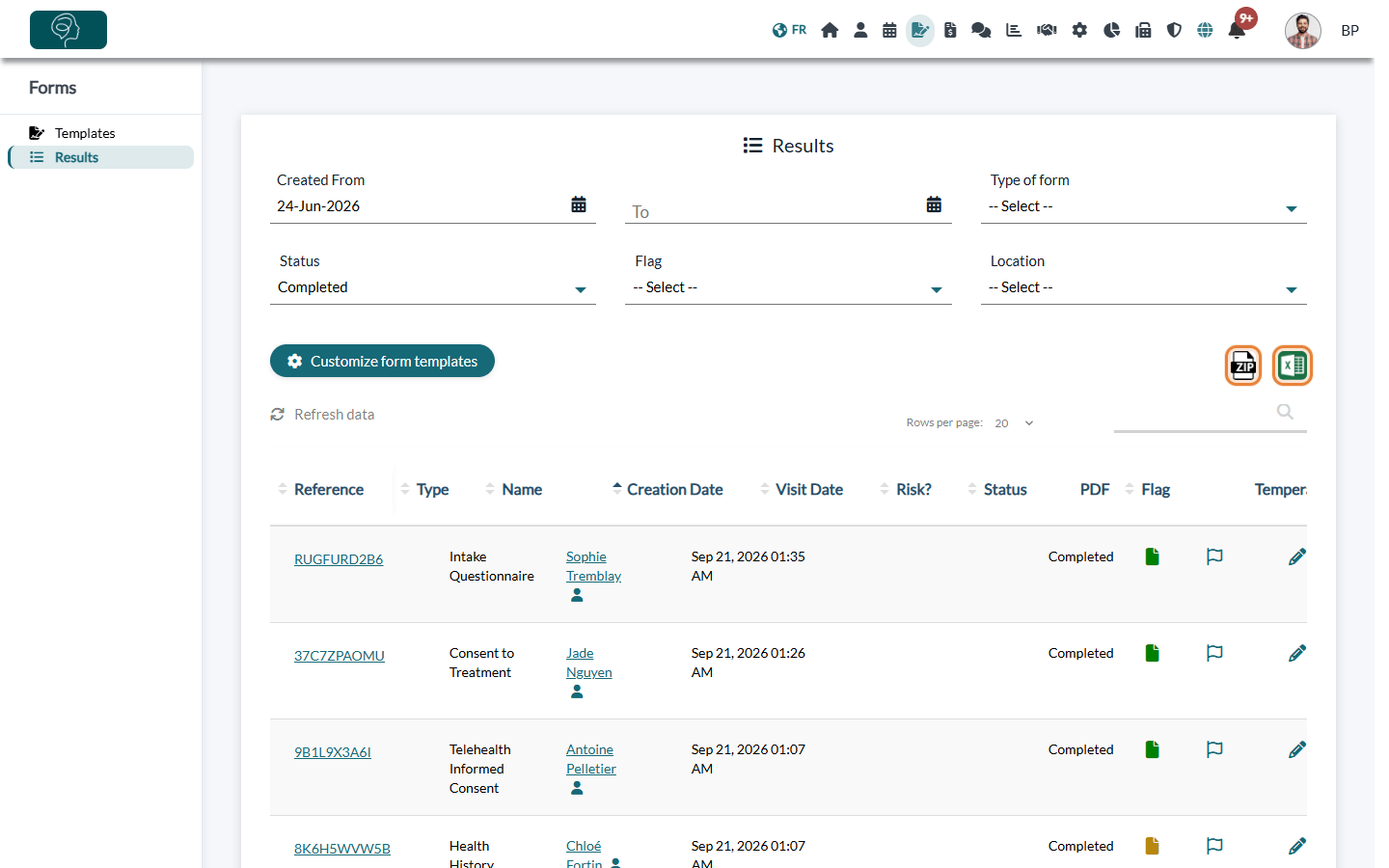The height and width of the screenshot is (868, 1389).
Task: Open PDF for Sophie Tremblay's form
Action: point(1152,556)
